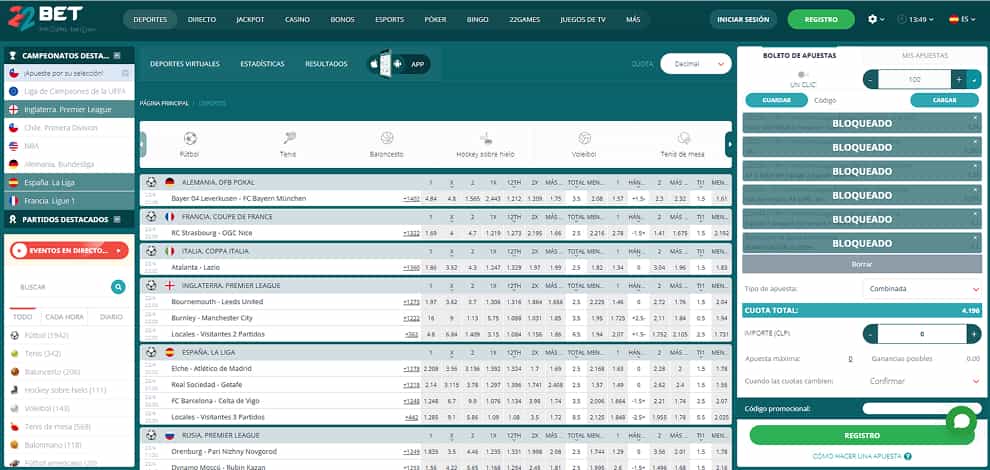The height and width of the screenshot is (470, 990).
Task: Open the ESTADÍSTICAS link
Action: (263, 64)
